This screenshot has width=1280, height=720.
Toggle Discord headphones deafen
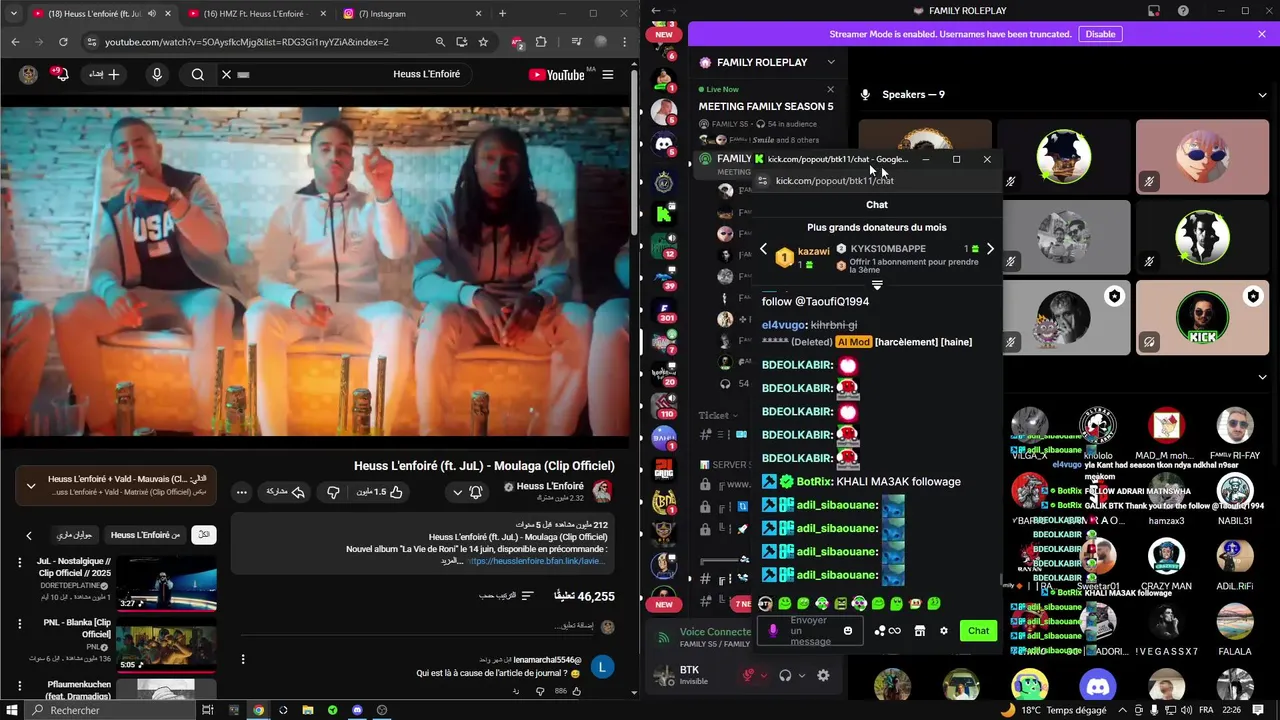pos(785,675)
